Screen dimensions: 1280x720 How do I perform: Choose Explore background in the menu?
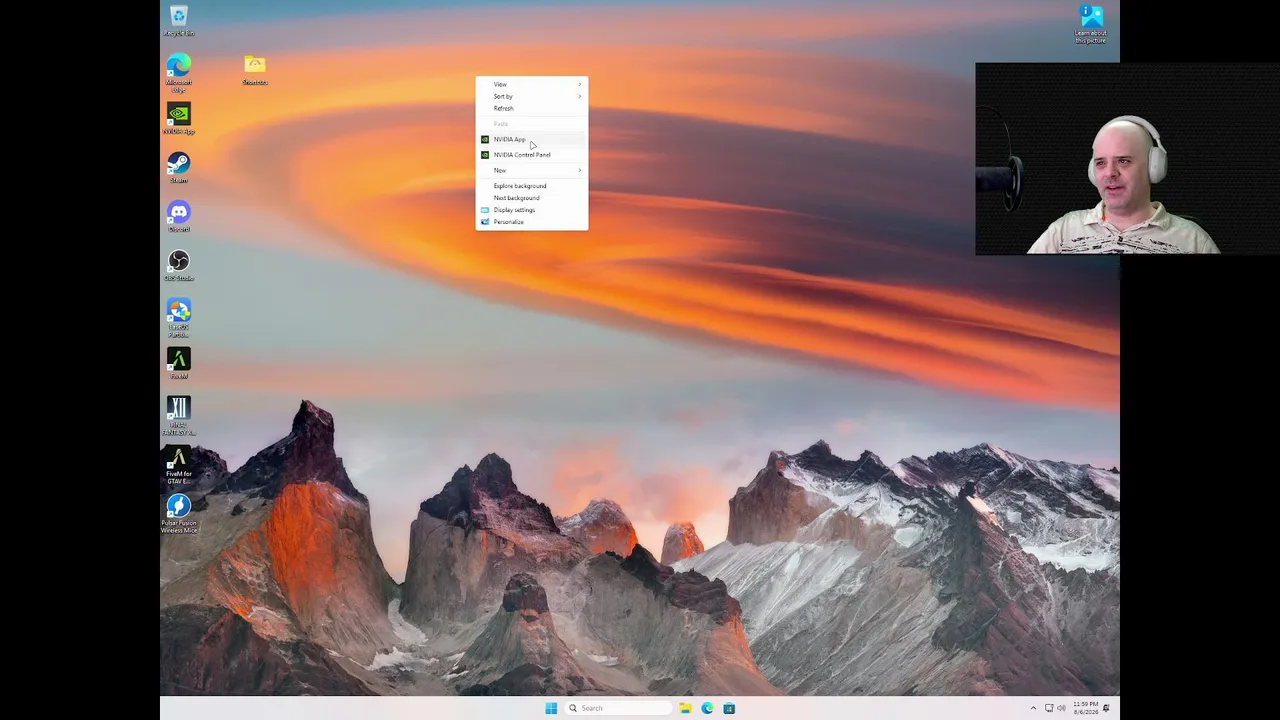532,186
